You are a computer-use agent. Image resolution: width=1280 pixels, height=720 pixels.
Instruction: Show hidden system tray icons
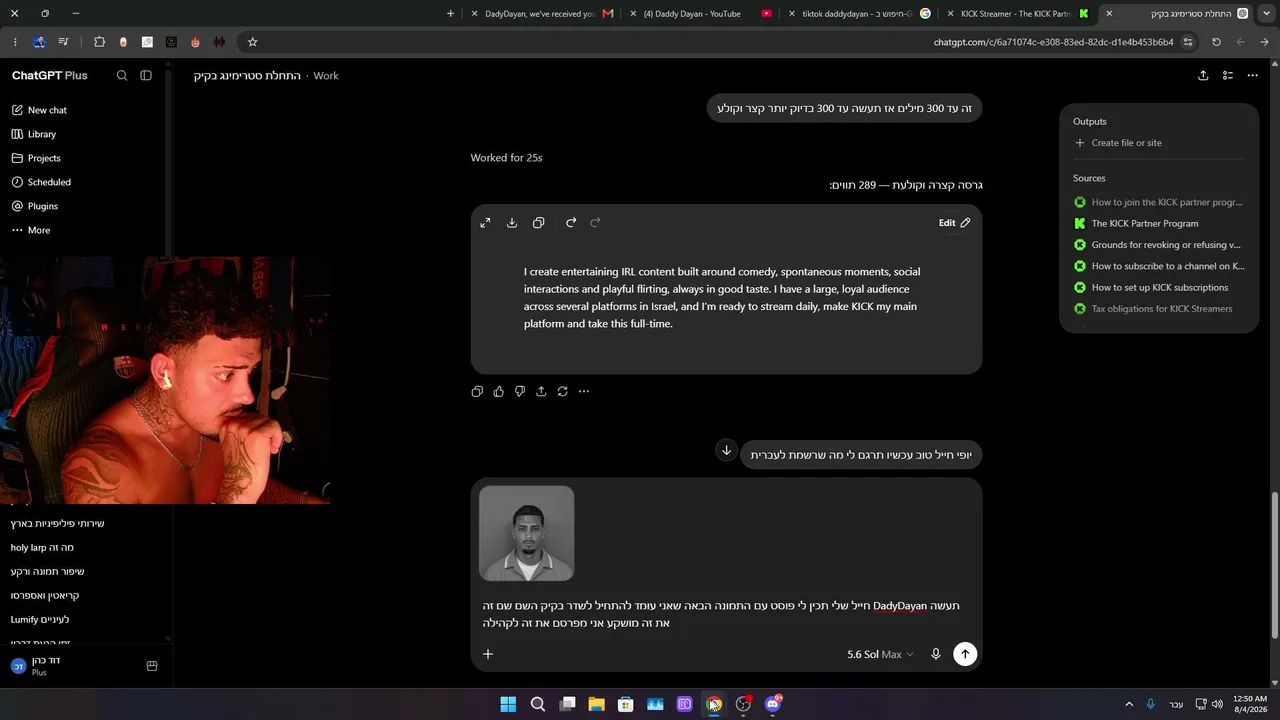(1129, 704)
